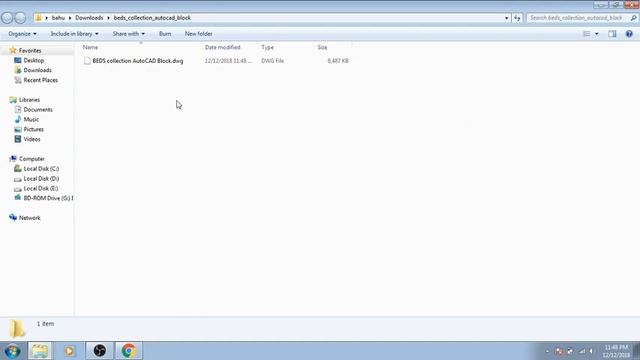Open Desktop under Favorites

[x=33, y=60]
